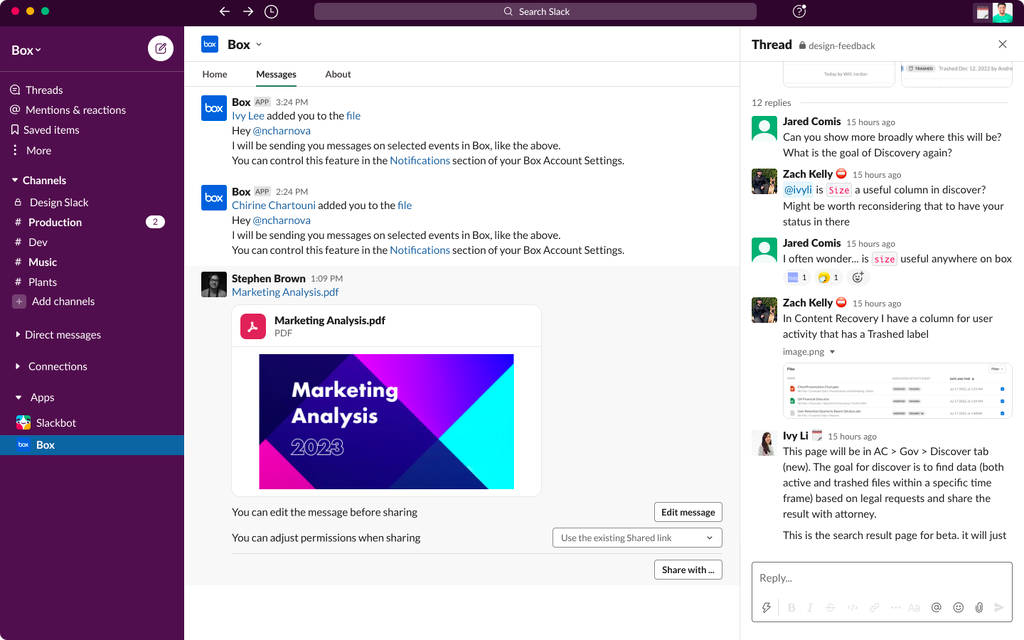The image size is (1024, 640).
Task: Open the Use the existing Shared link dropdown
Action: pos(637,537)
